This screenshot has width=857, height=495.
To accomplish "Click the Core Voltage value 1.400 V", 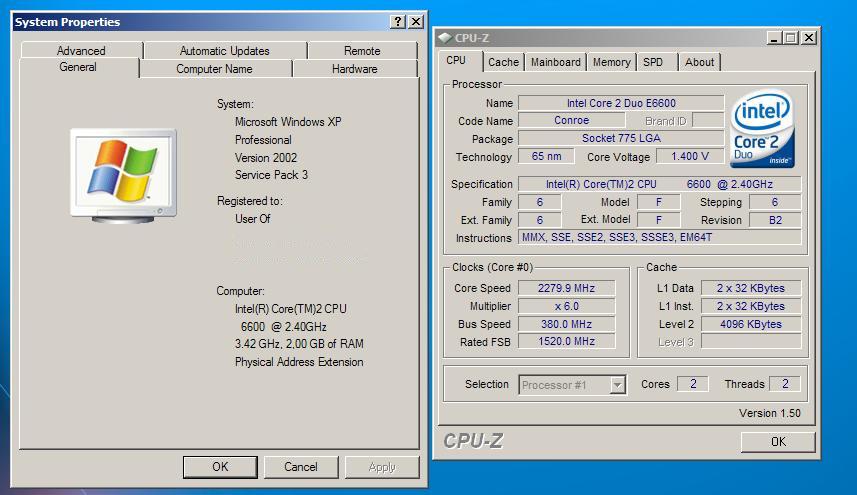I will coord(690,156).
